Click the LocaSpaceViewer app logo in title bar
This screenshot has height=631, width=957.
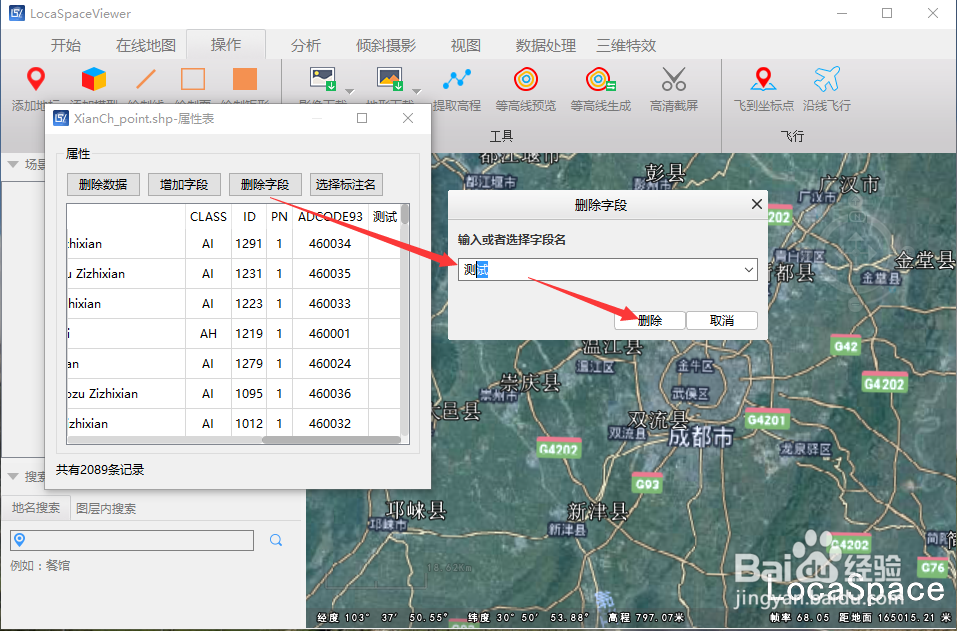[x=16, y=13]
